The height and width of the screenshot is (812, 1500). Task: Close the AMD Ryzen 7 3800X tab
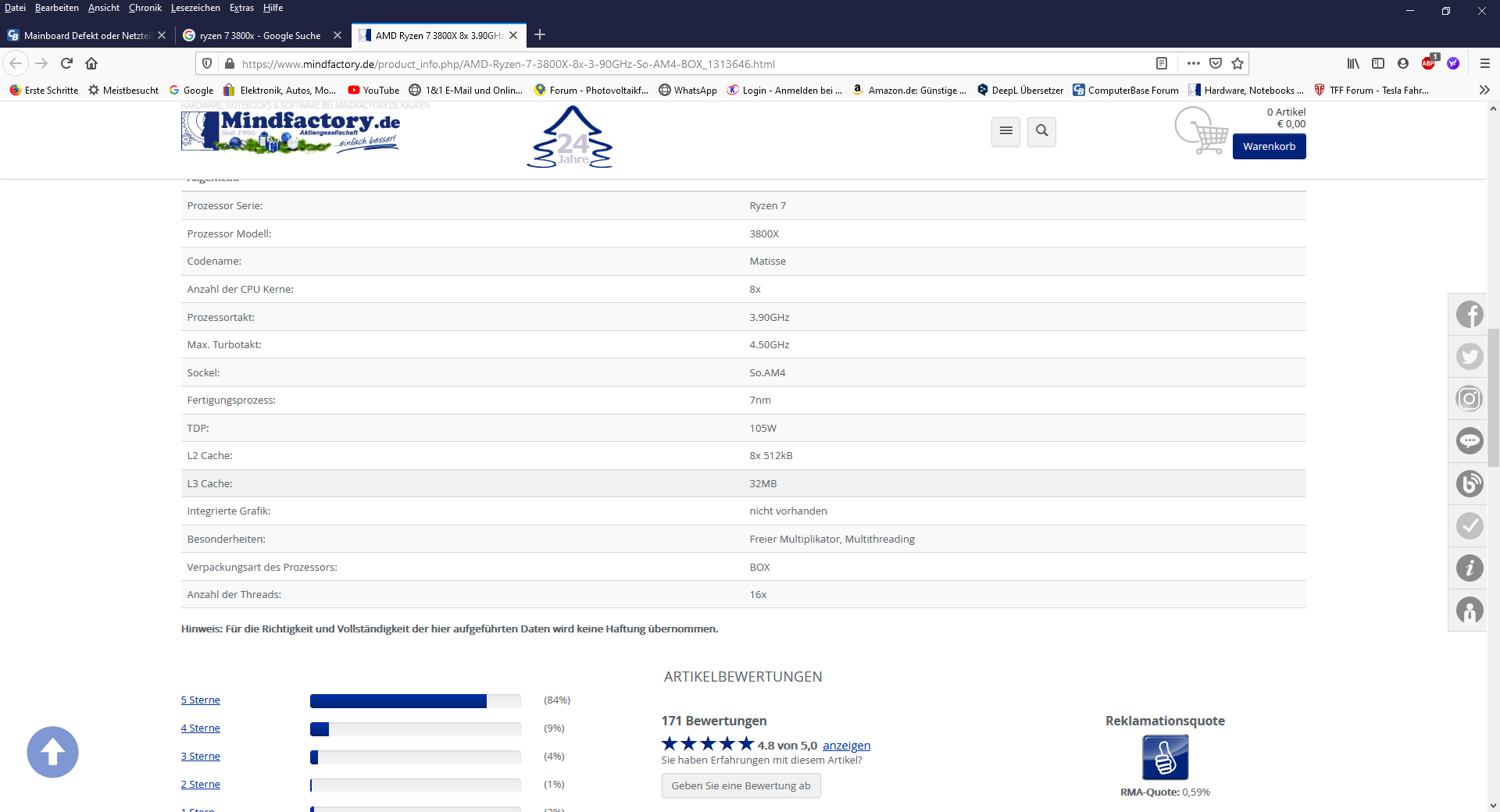(x=513, y=35)
